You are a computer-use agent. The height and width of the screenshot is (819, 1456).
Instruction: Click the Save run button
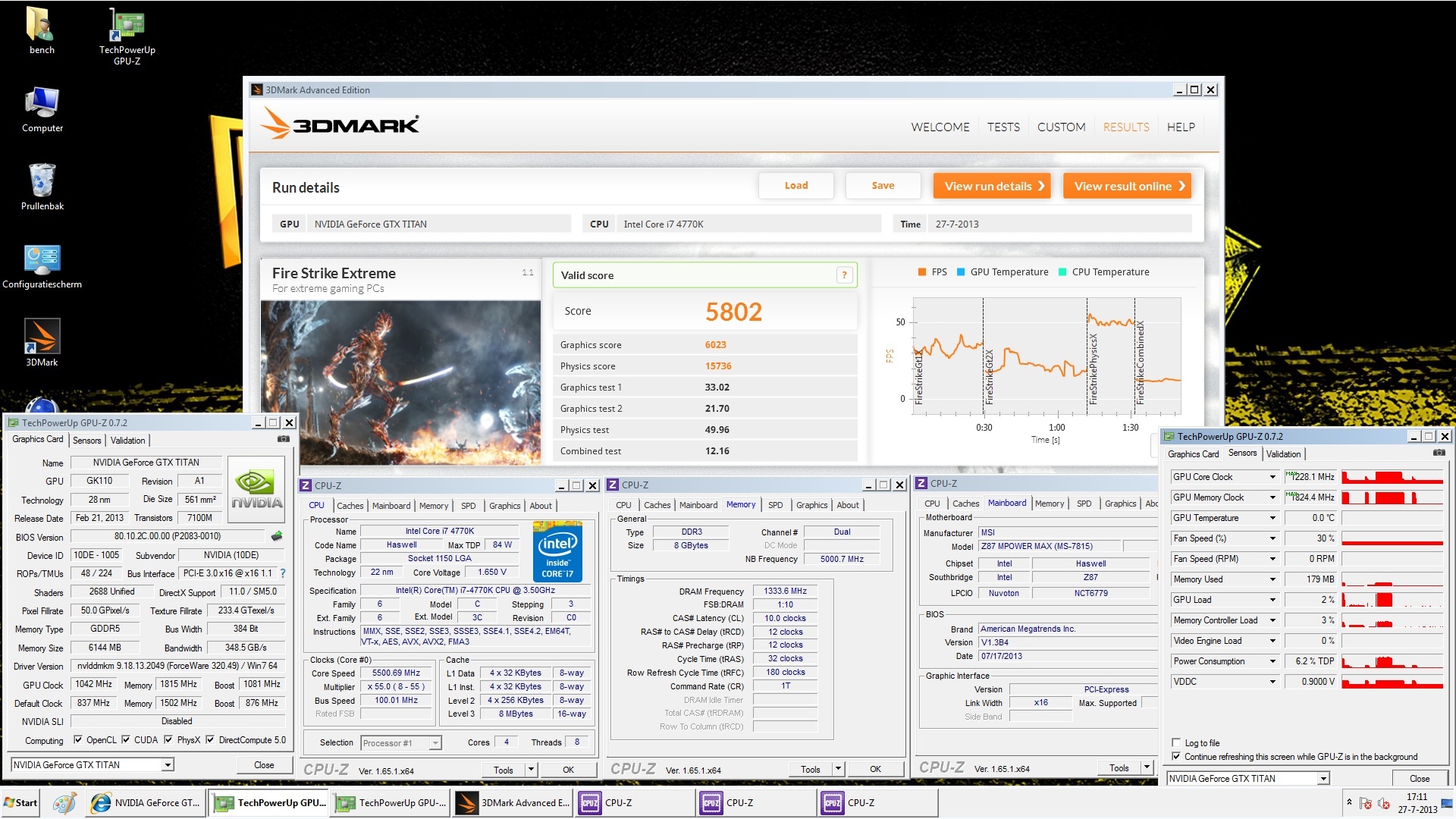click(x=883, y=186)
